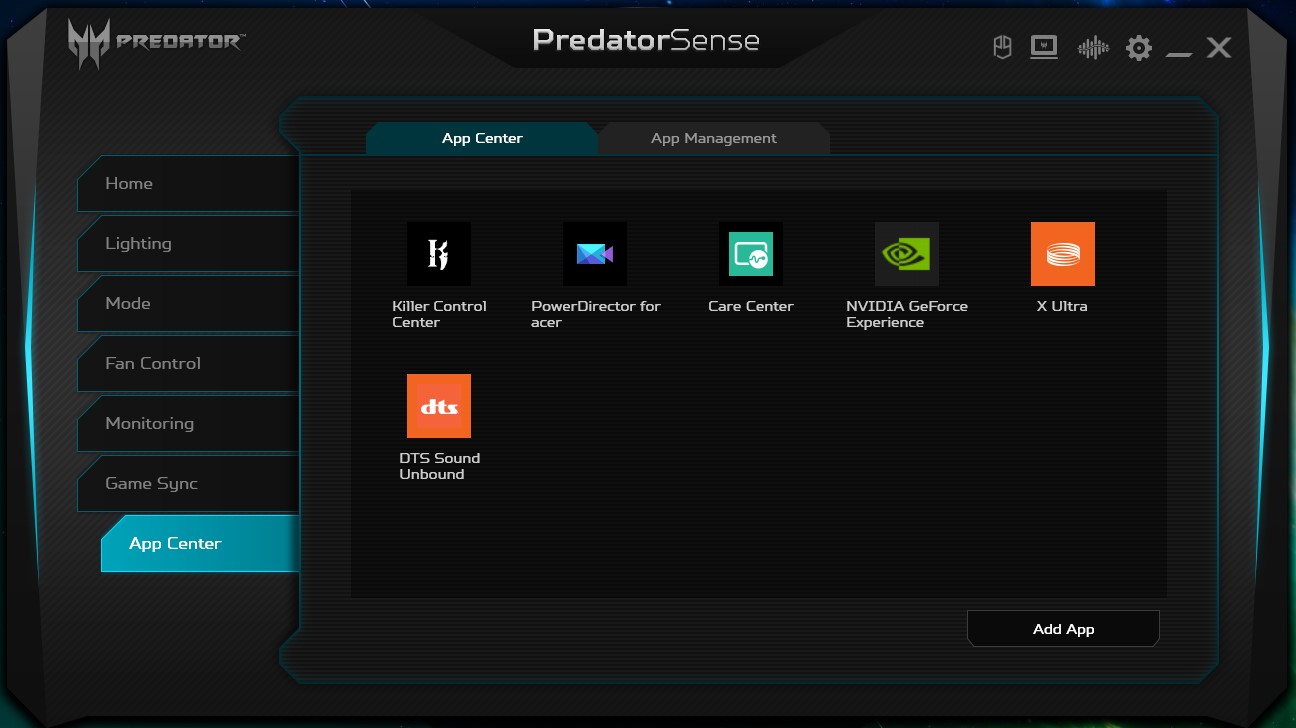Open PowerDirector for acer icon

click(594, 254)
